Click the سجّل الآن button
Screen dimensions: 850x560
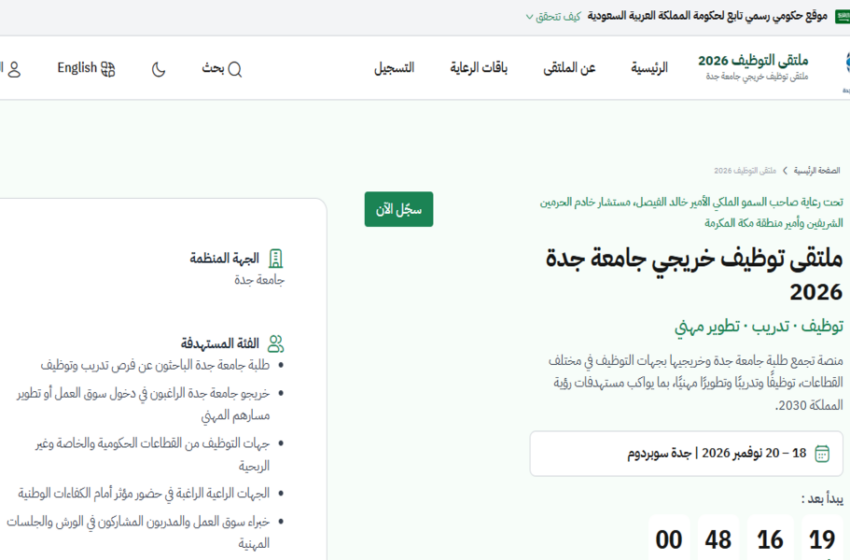tap(398, 209)
